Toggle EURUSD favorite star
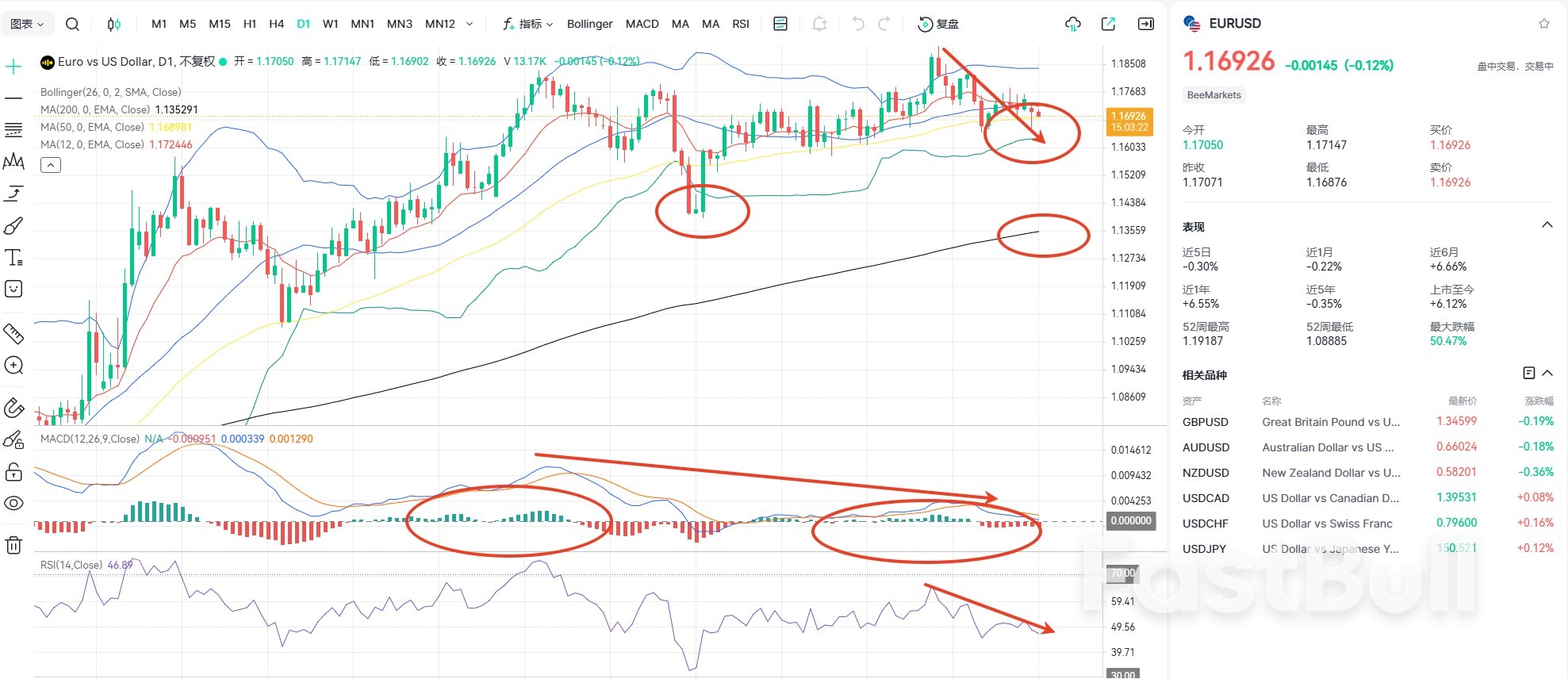 (1543, 24)
